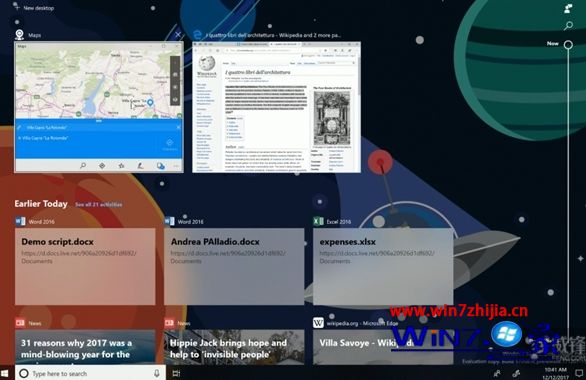Click the Task View taskbar button
The width and height of the screenshot is (586, 380).
(176, 373)
